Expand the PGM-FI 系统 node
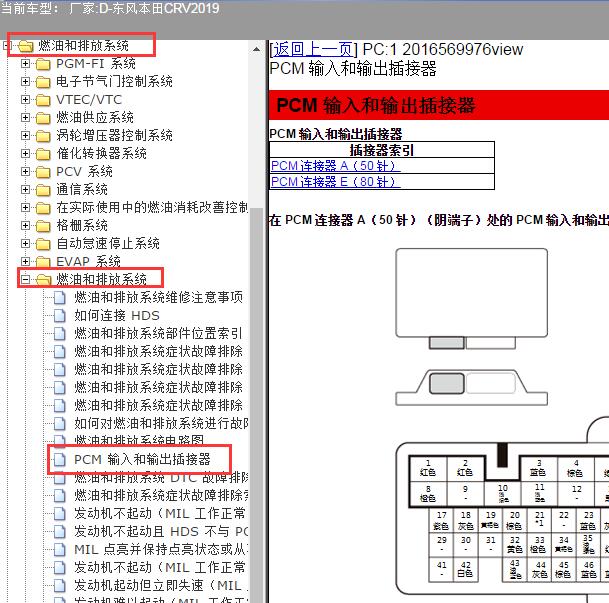 (x=25, y=63)
